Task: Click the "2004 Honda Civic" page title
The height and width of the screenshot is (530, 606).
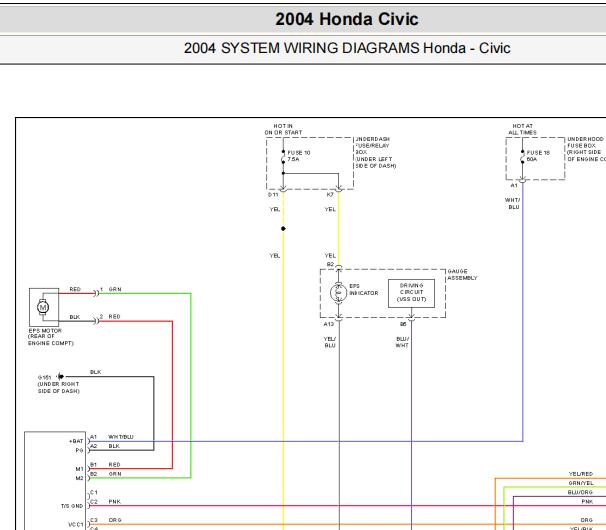Action: coord(347,19)
